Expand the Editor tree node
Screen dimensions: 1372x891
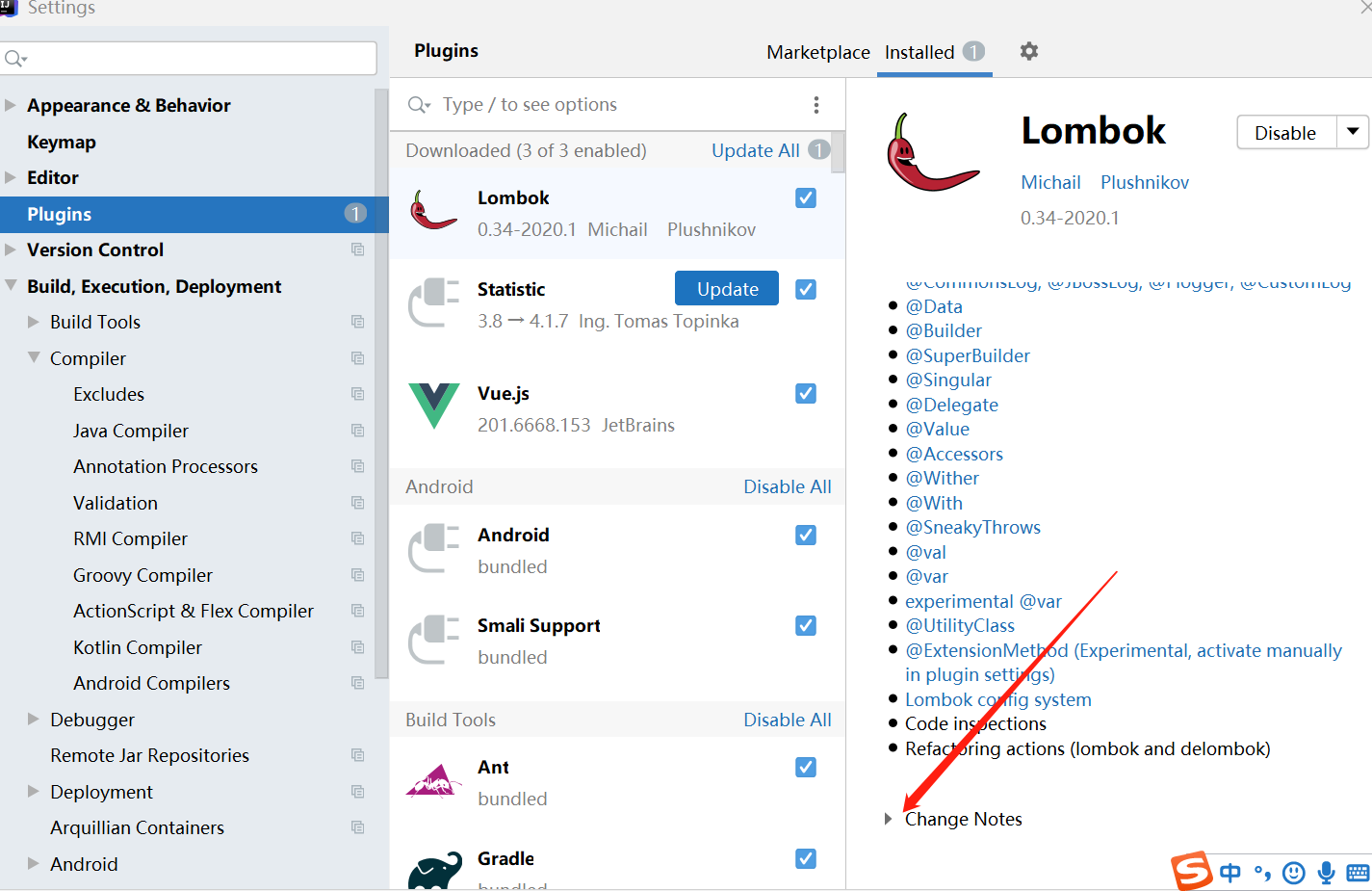pos(11,177)
